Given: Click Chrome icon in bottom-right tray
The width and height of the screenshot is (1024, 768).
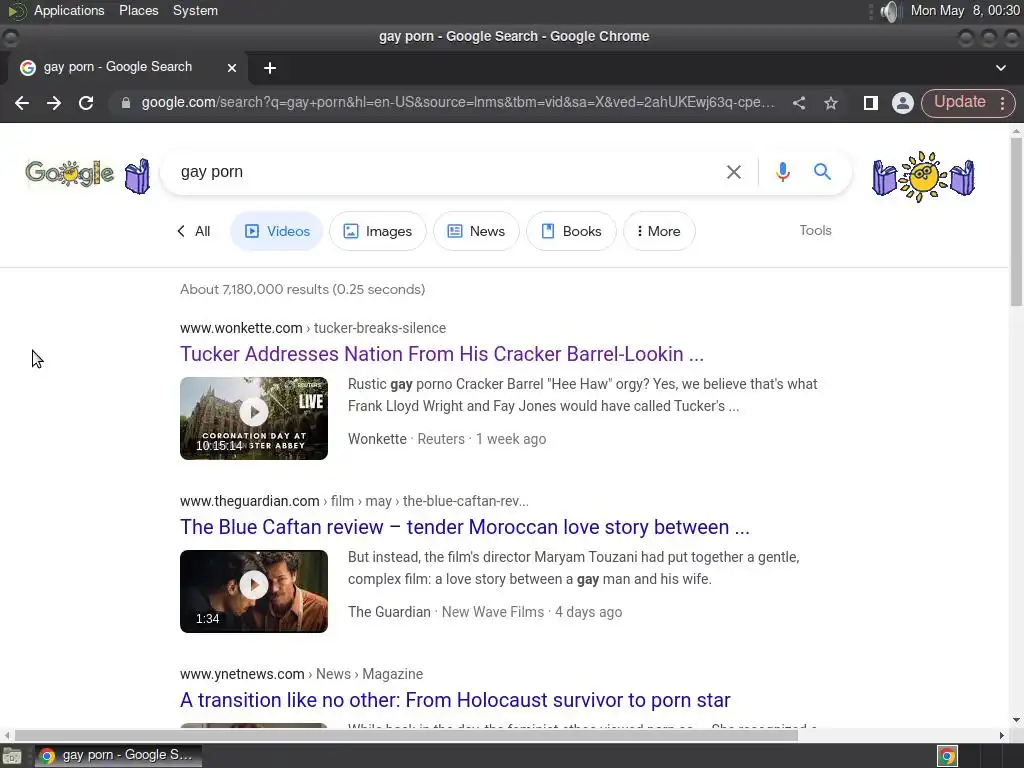Looking at the screenshot, I should click(x=947, y=756).
